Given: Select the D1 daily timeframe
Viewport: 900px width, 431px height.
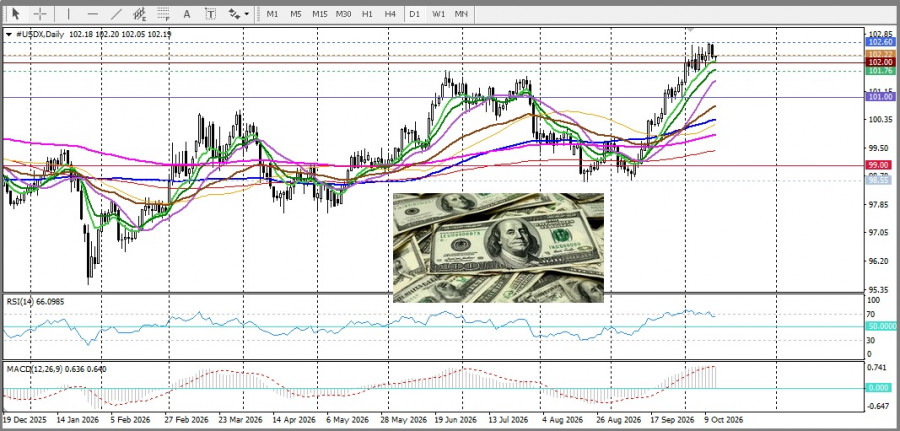Looking at the screenshot, I should click(414, 14).
